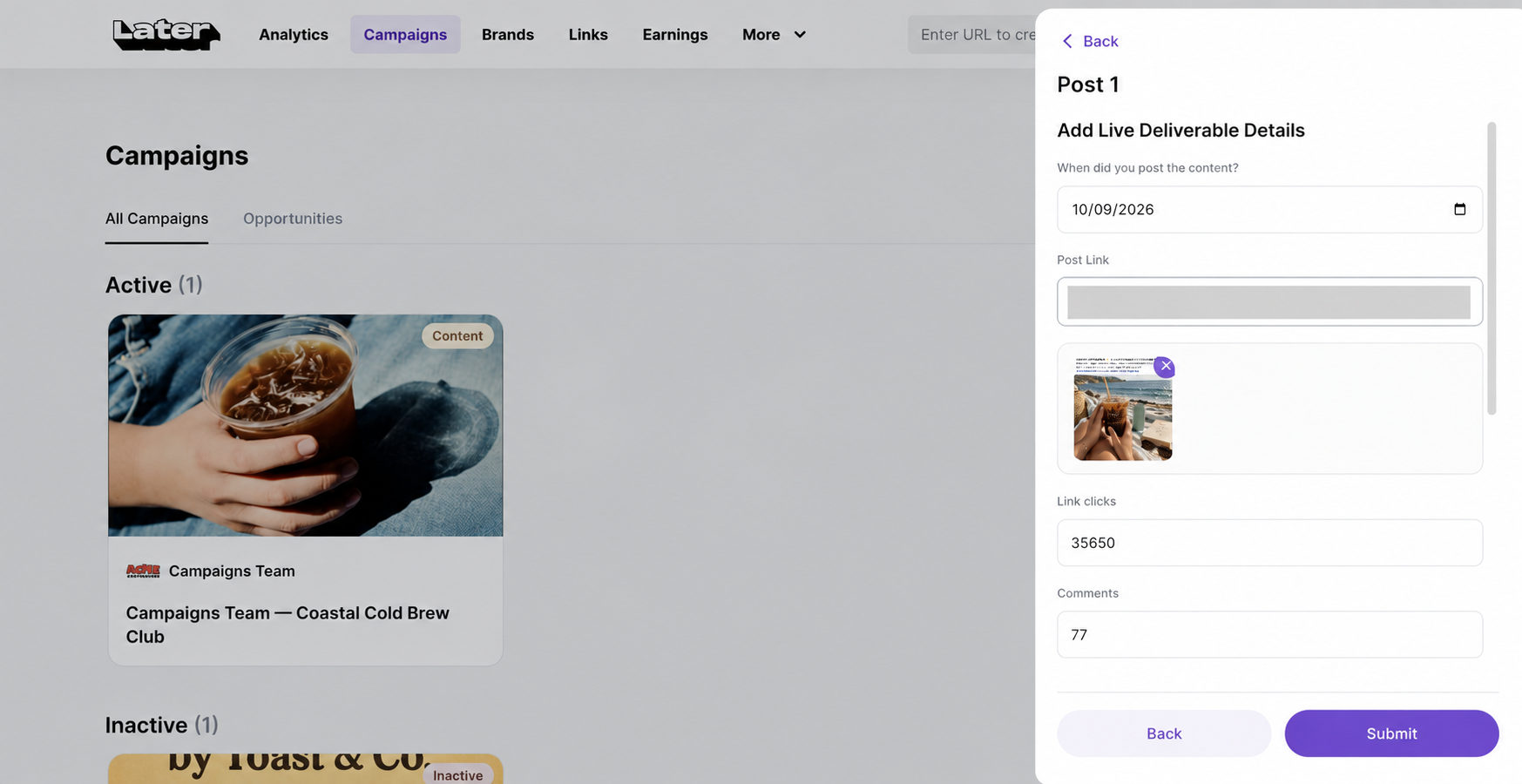Viewport: 1522px width, 784px height.
Task: Click the Inactive (1) section heading
Action: (162, 725)
